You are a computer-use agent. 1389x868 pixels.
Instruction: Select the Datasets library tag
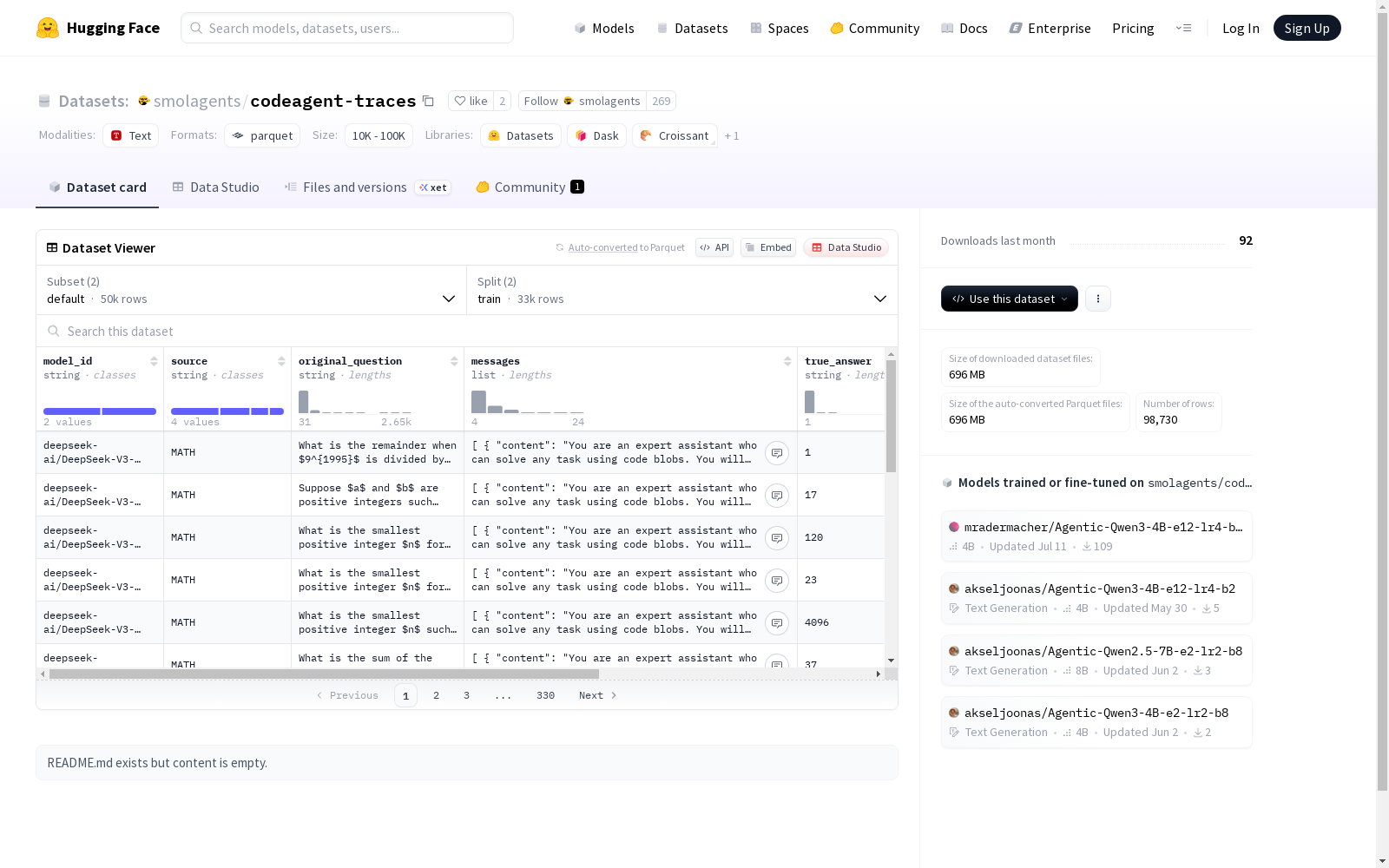click(521, 135)
